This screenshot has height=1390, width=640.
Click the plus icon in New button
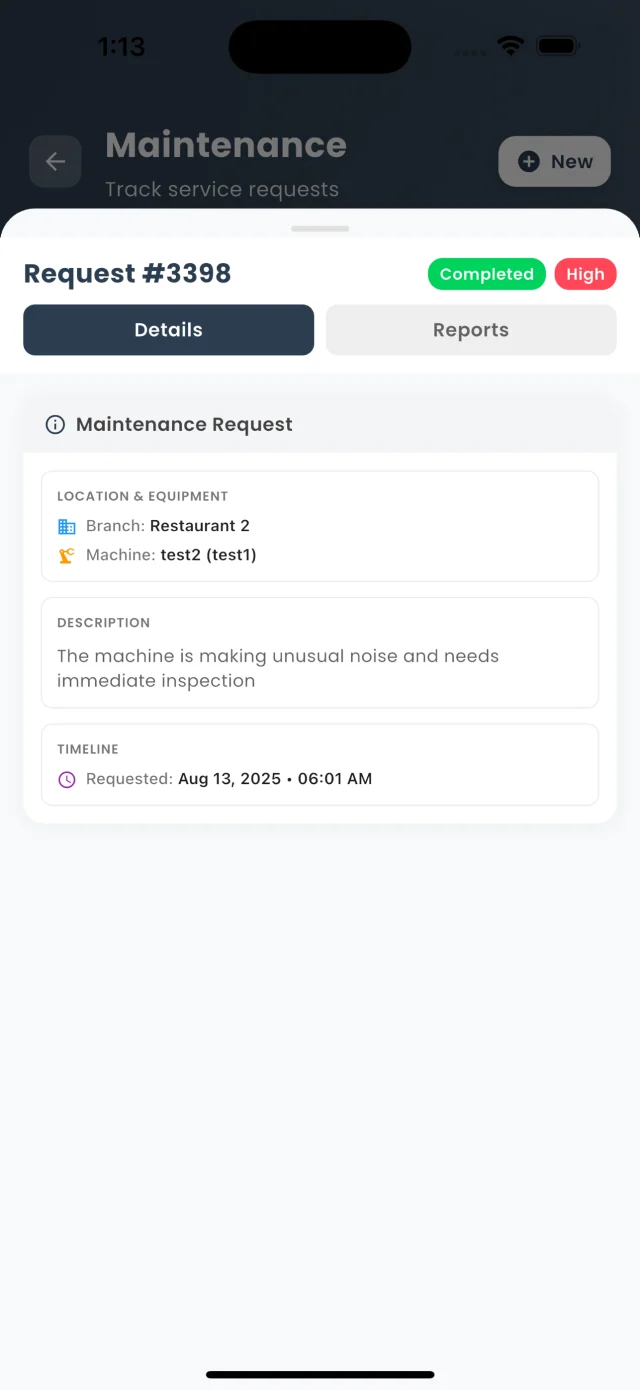pyautogui.click(x=529, y=162)
